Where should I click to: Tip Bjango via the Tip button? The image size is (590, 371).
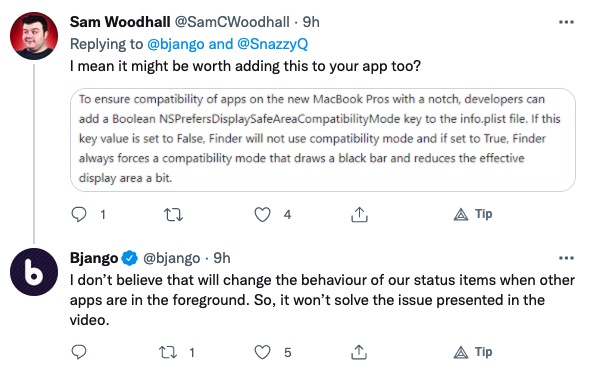[x=473, y=352]
